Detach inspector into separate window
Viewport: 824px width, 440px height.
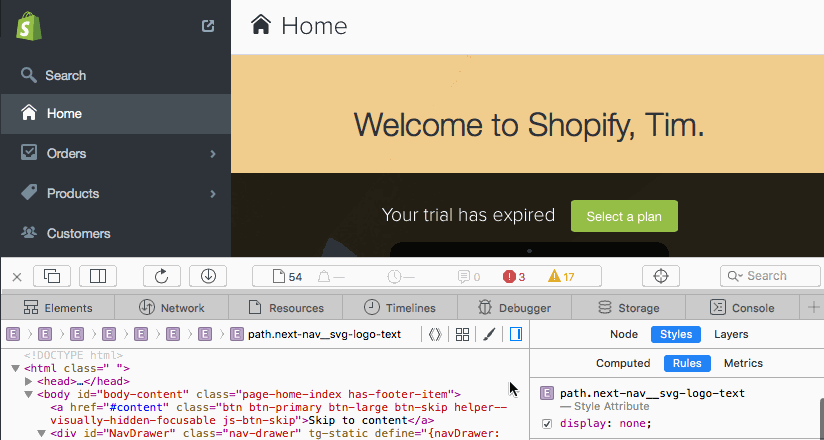(x=52, y=276)
